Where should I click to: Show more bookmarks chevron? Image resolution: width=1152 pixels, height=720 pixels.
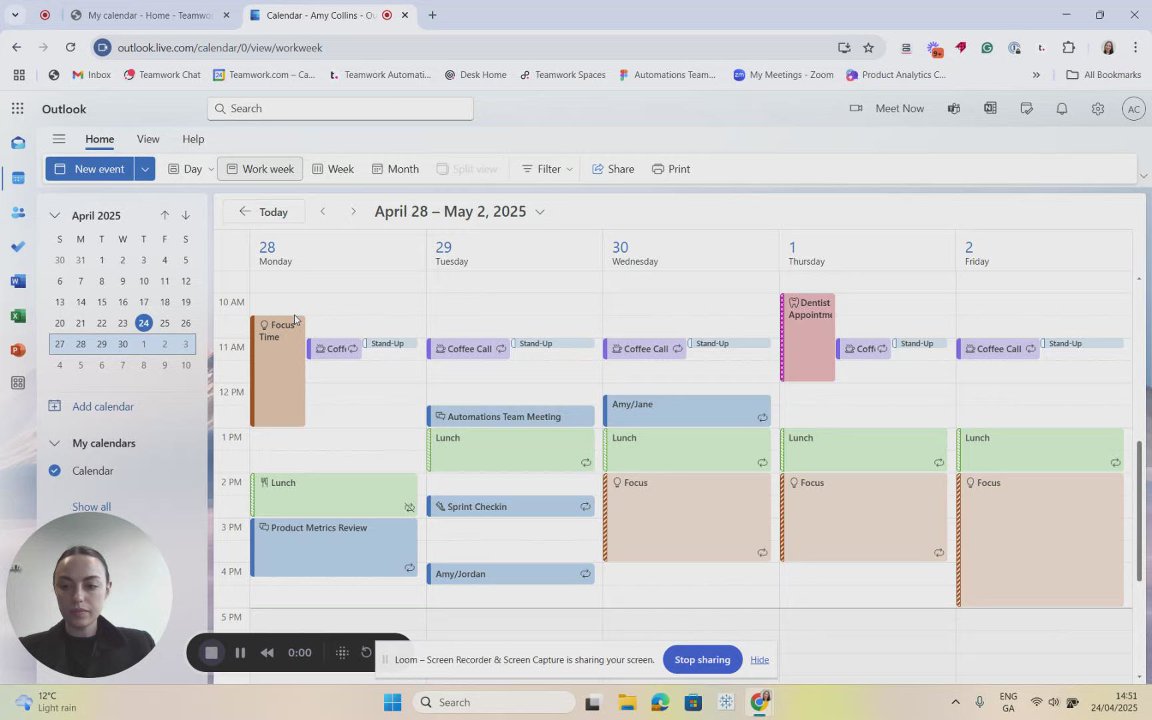tap(1036, 75)
